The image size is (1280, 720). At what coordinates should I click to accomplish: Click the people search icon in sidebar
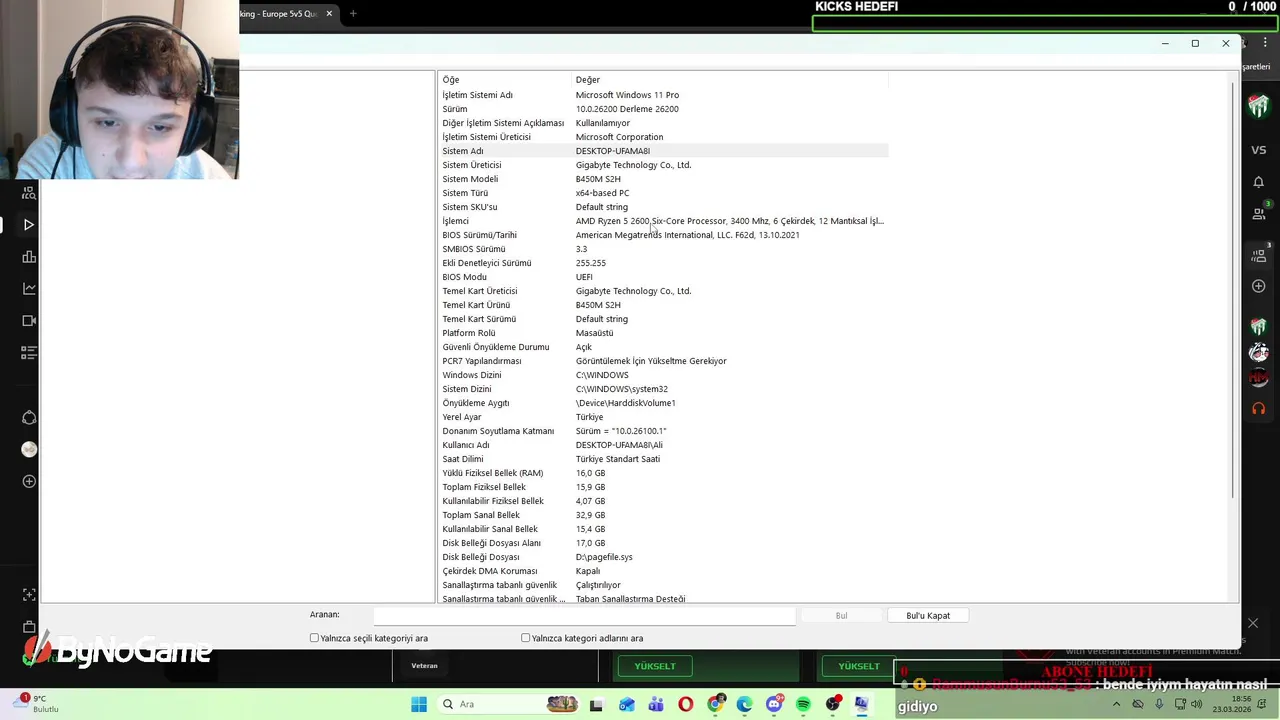point(29,192)
